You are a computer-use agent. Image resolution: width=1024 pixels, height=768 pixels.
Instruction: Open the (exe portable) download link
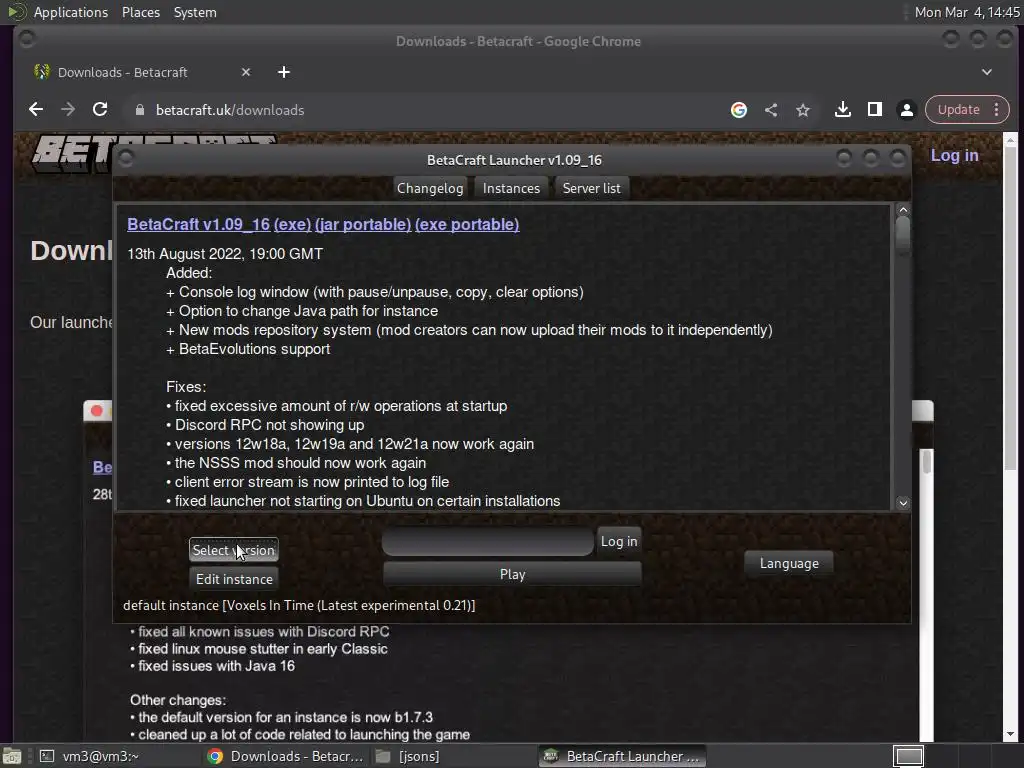(x=467, y=224)
